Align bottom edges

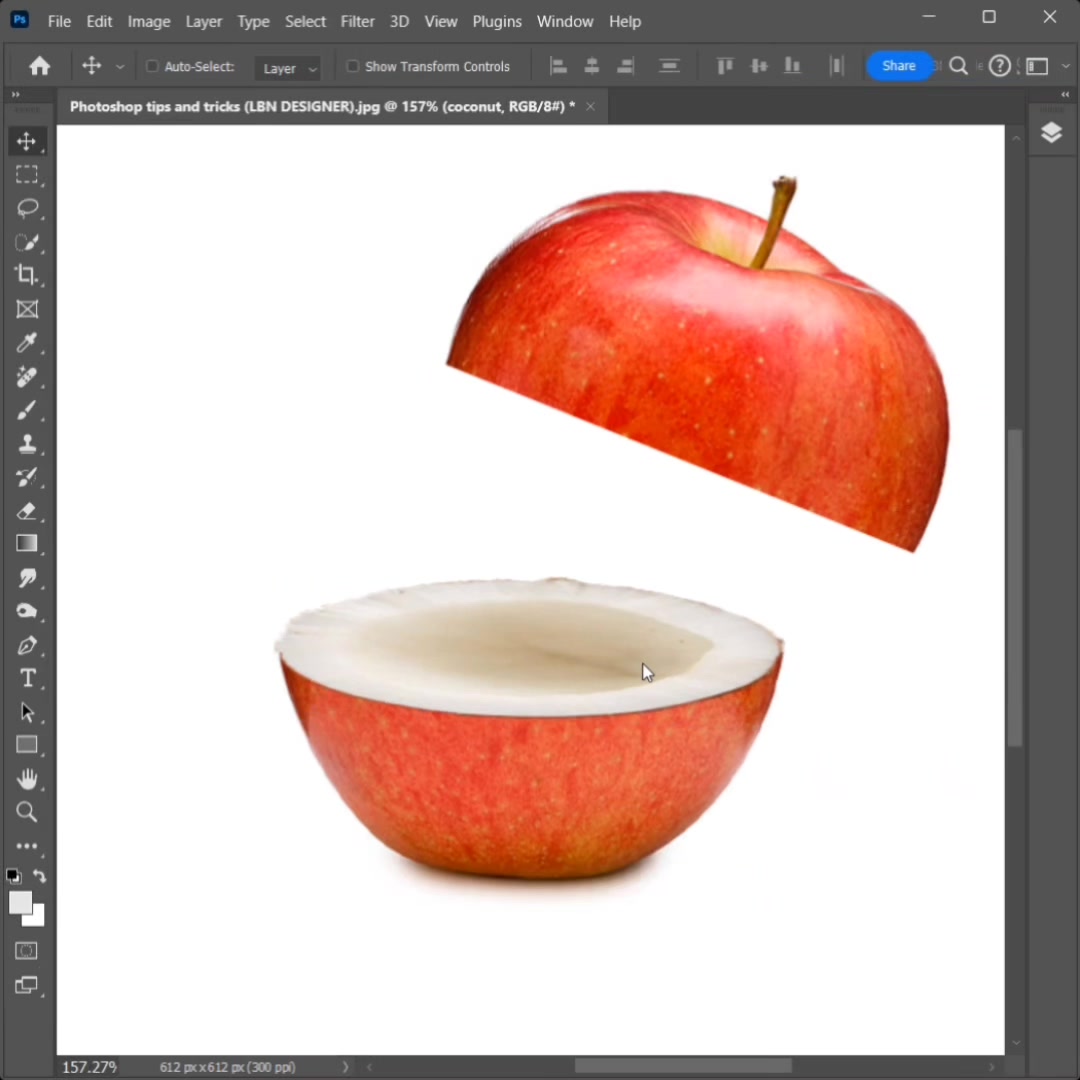(x=793, y=66)
